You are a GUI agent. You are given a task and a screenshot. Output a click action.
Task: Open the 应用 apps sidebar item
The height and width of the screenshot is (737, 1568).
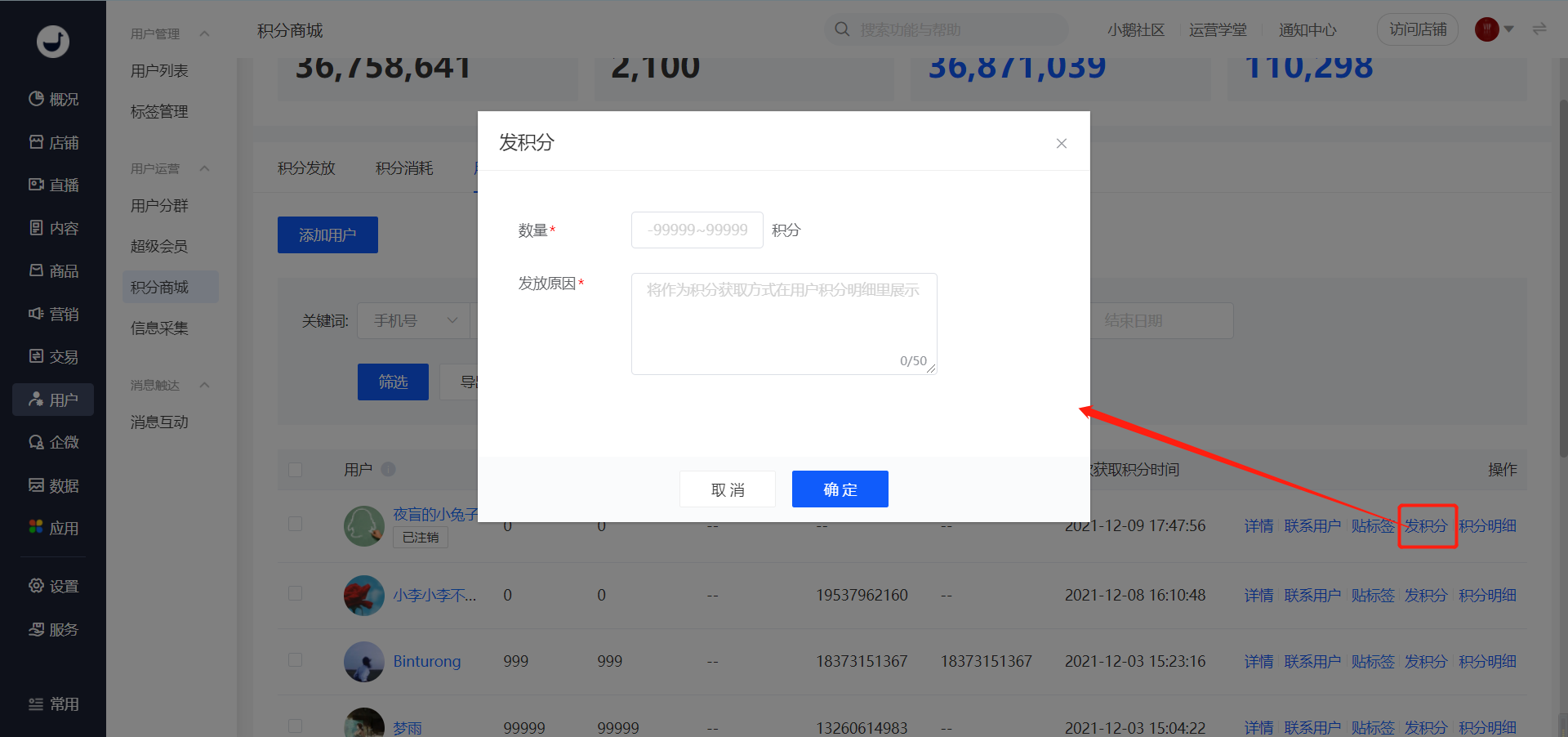click(53, 528)
